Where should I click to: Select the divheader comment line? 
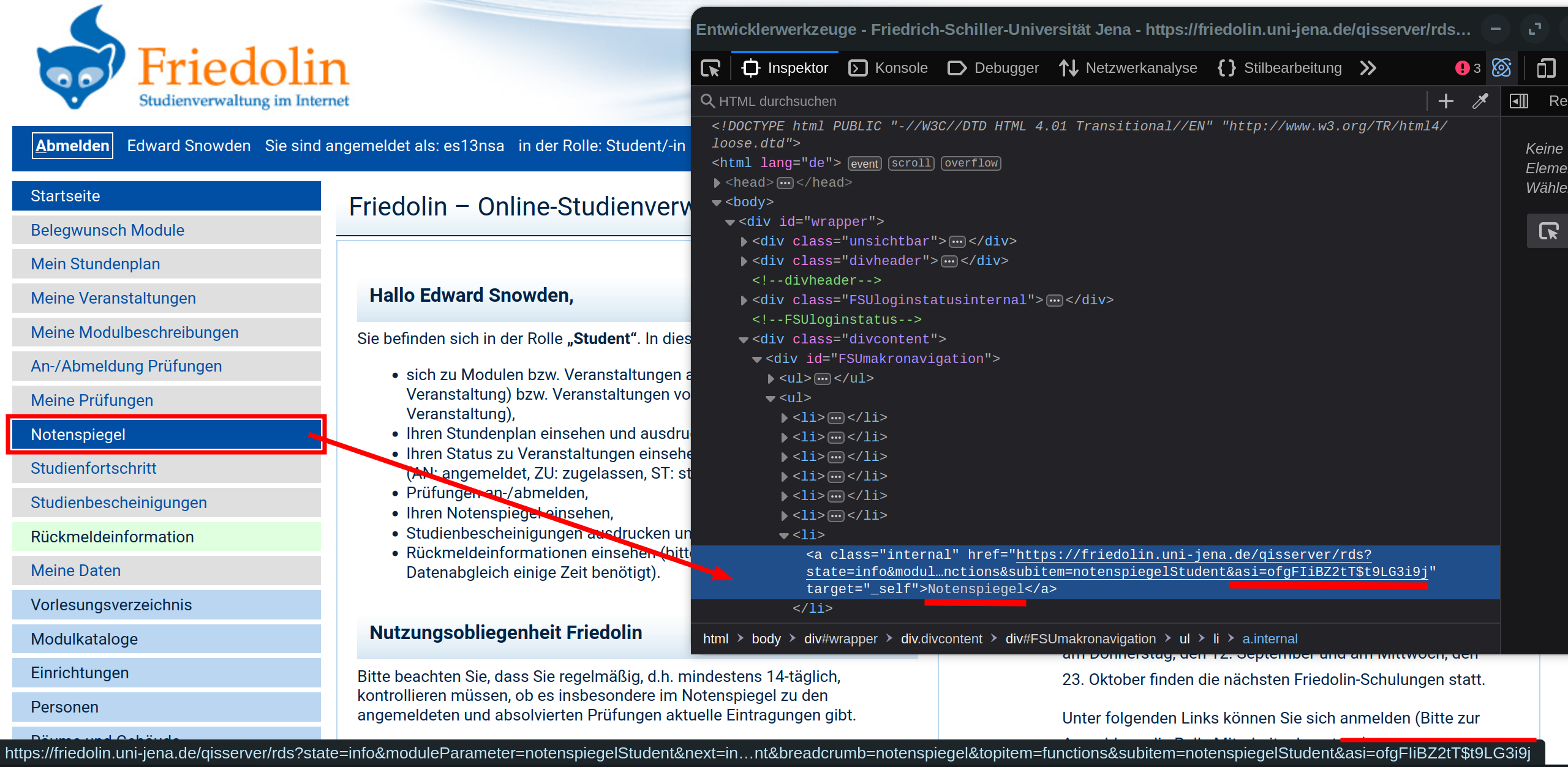point(816,280)
